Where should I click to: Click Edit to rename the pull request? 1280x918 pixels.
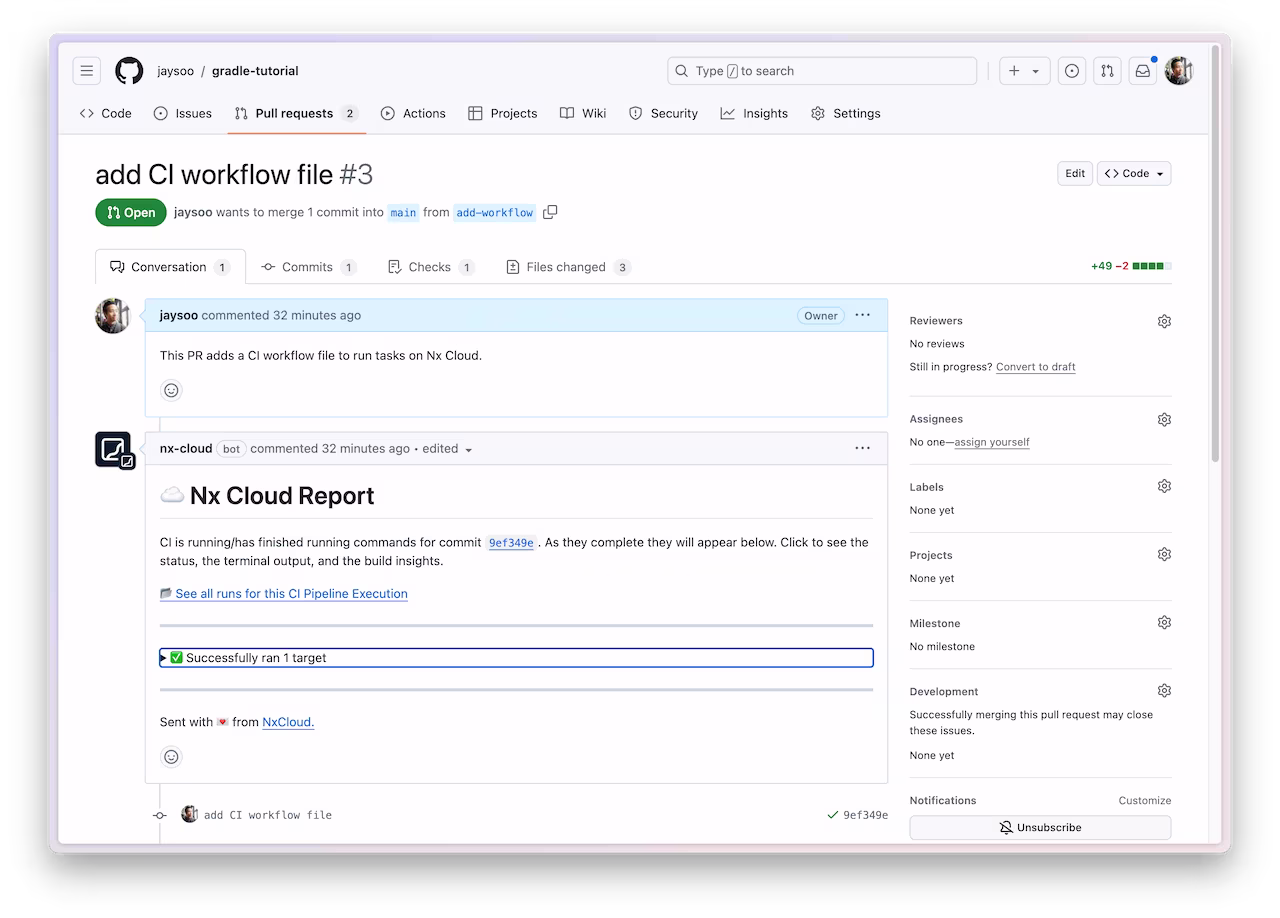pos(1074,173)
